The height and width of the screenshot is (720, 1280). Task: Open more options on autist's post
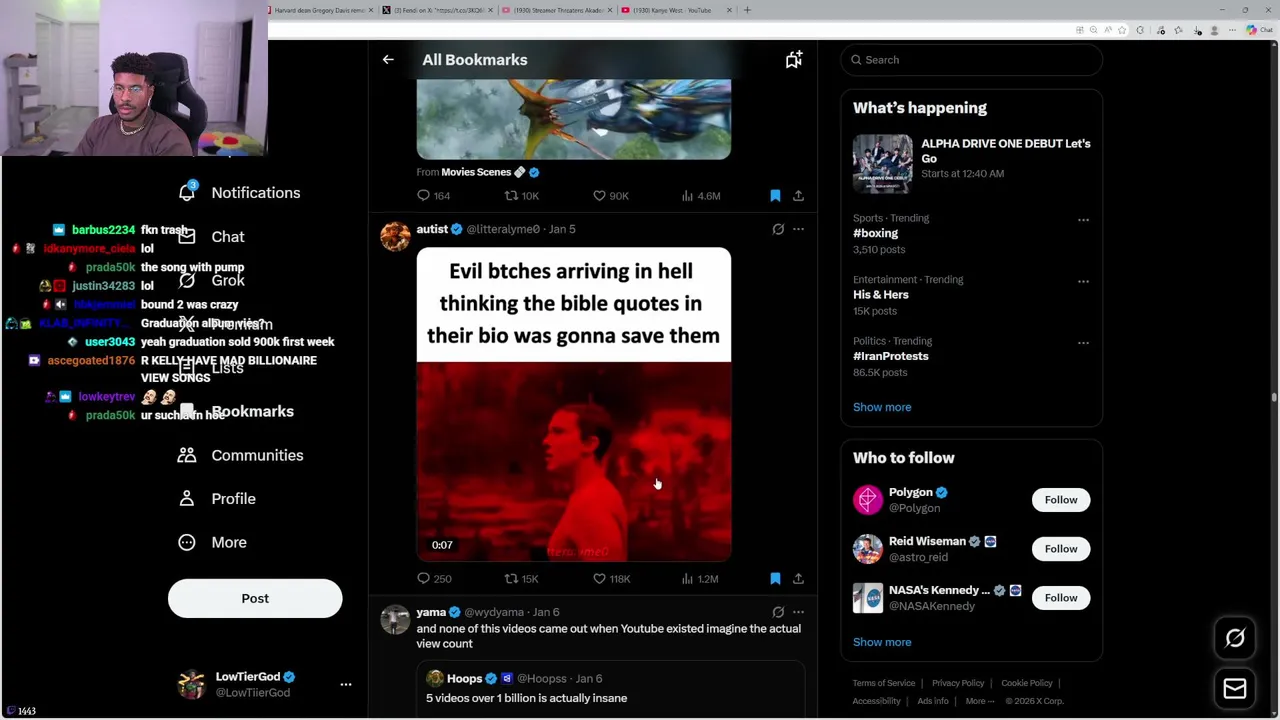coord(798,229)
